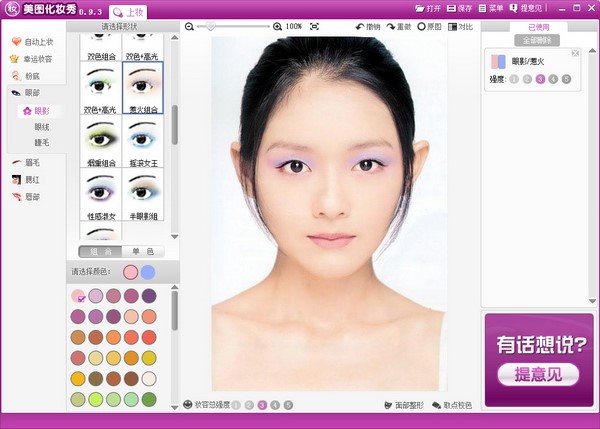This screenshot has width=600, height=429.
Task: Choose the dark purple swatch in first palette row
Action: (149, 296)
